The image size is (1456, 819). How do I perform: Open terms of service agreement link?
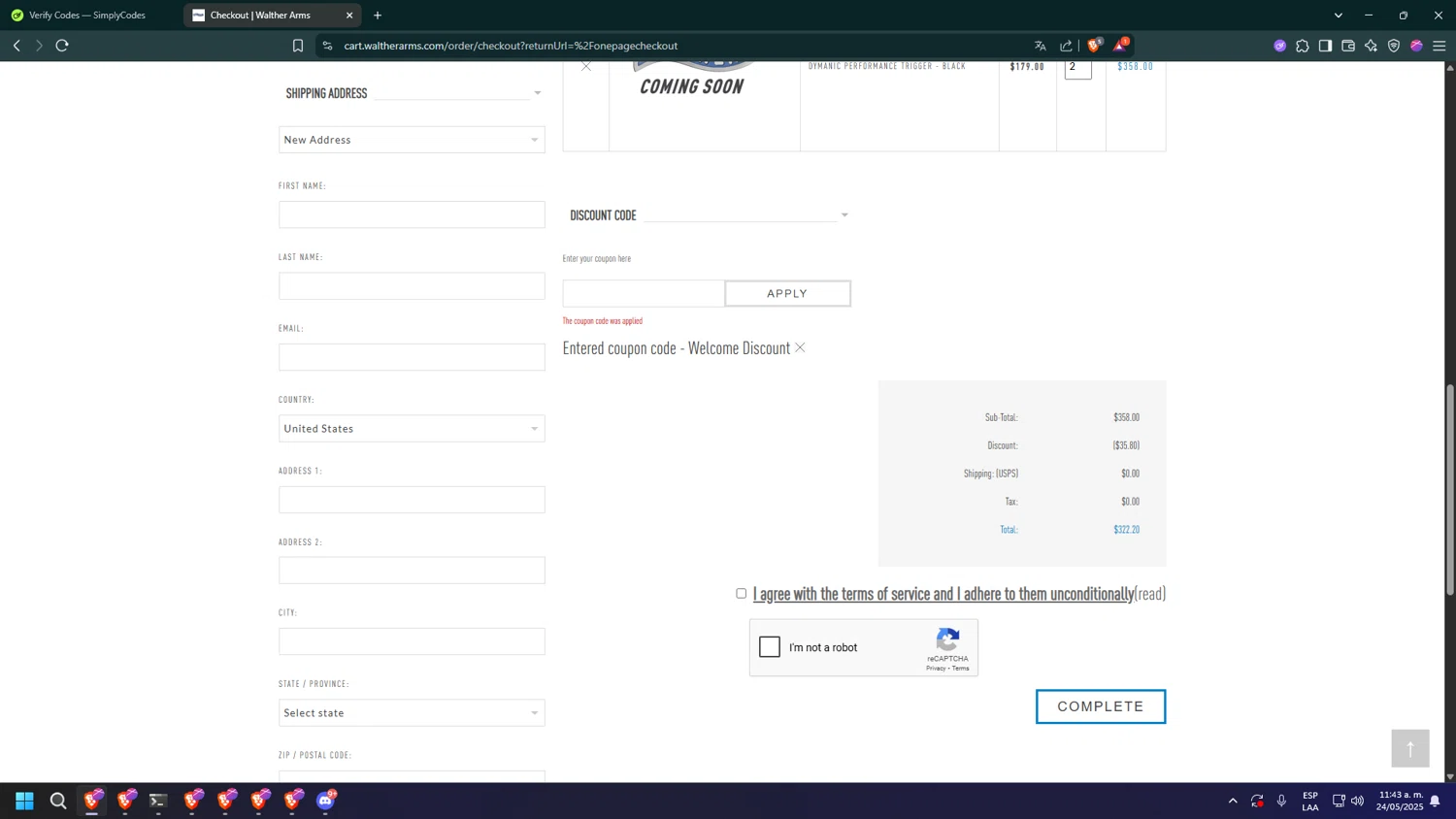point(943,594)
